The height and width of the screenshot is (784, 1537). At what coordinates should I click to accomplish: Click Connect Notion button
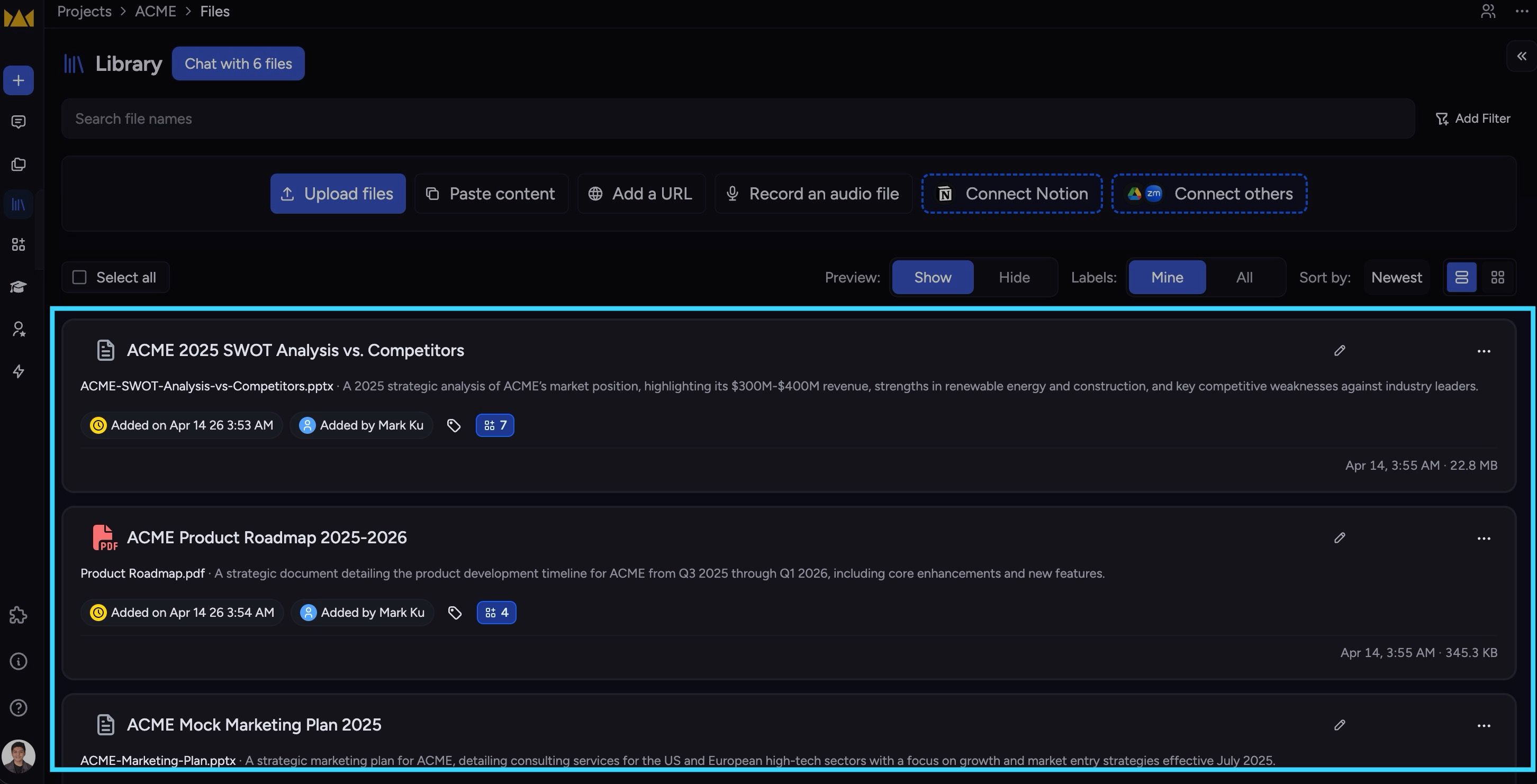tap(1012, 194)
